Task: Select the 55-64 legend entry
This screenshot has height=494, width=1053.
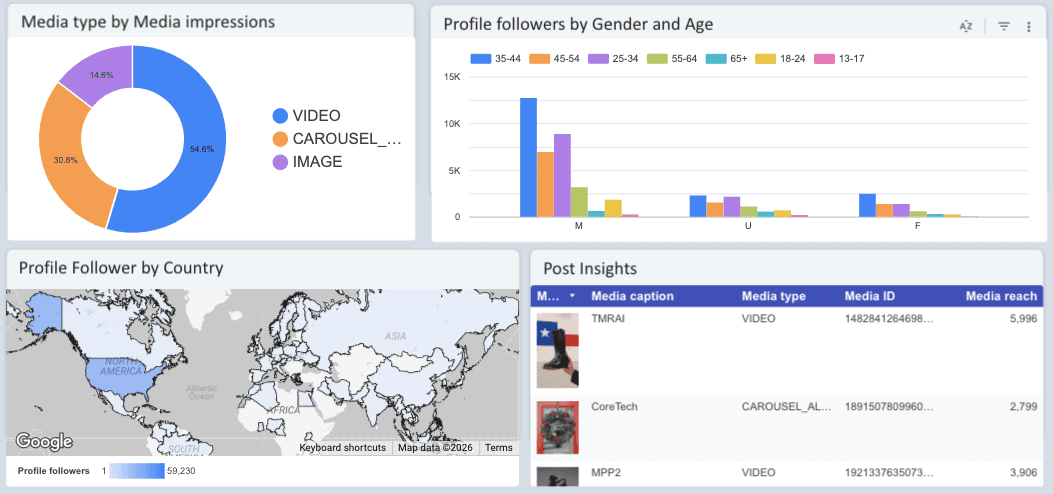Action: pos(672,59)
